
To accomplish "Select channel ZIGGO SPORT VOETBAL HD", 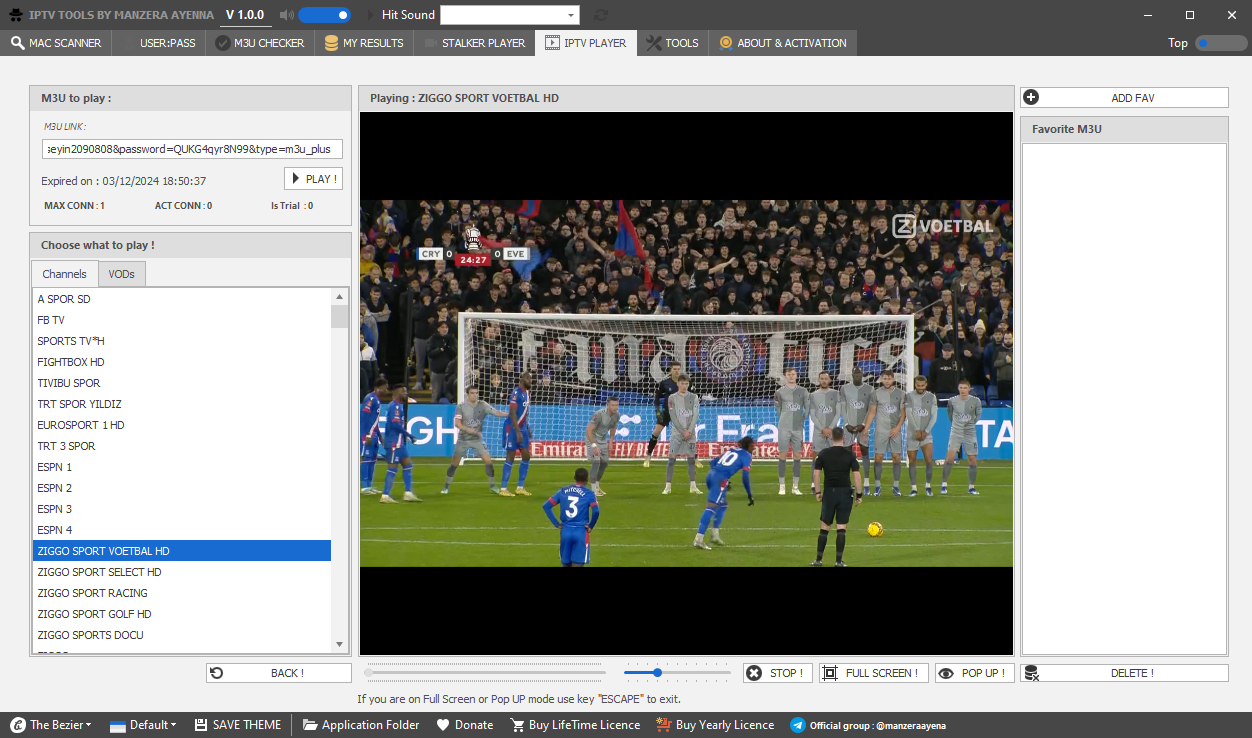I will (182, 551).
